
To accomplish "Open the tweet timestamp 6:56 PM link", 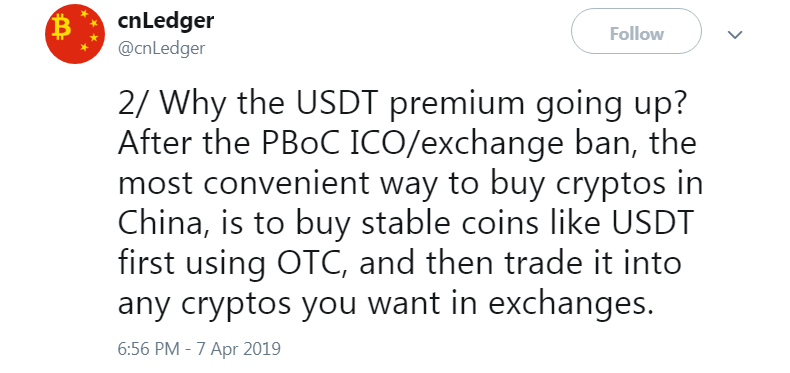I will pyautogui.click(x=150, y=349).
